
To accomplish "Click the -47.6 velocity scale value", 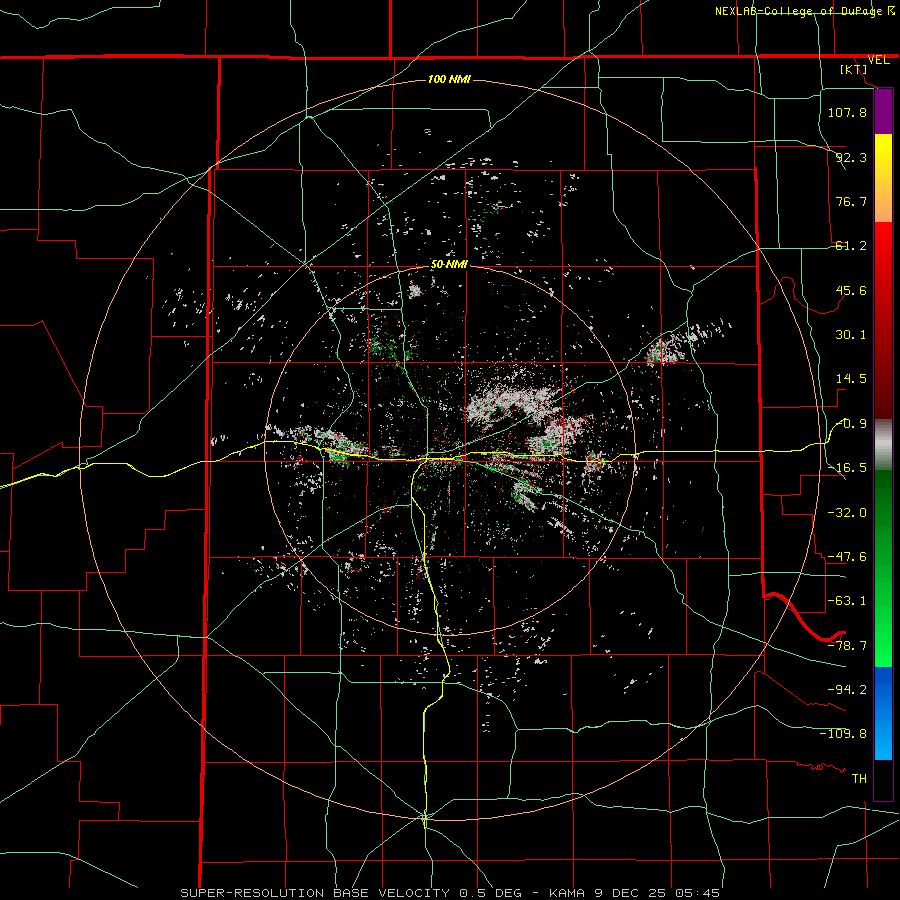I will 847,557.
